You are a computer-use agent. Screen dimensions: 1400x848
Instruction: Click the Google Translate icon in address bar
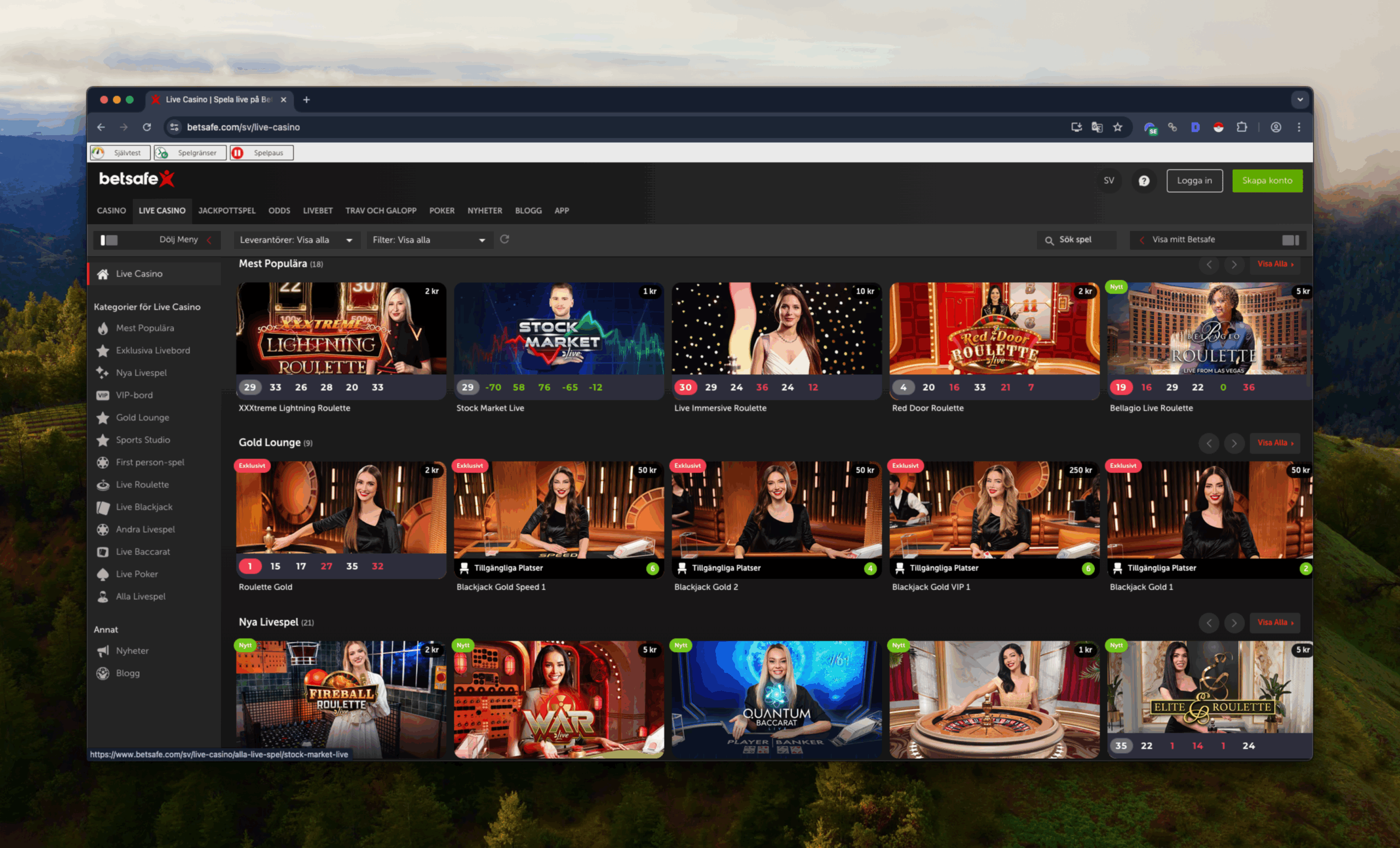pyautogui.click(x=1097, y=127)
